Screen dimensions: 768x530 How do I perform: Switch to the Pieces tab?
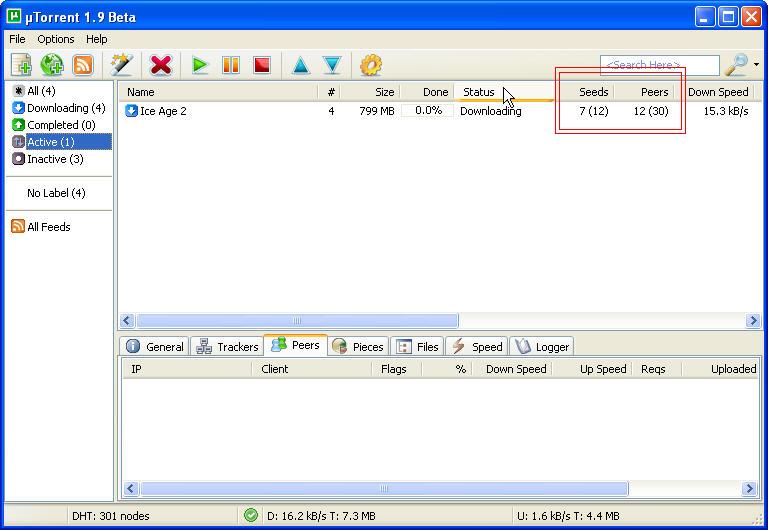[358, 347]
